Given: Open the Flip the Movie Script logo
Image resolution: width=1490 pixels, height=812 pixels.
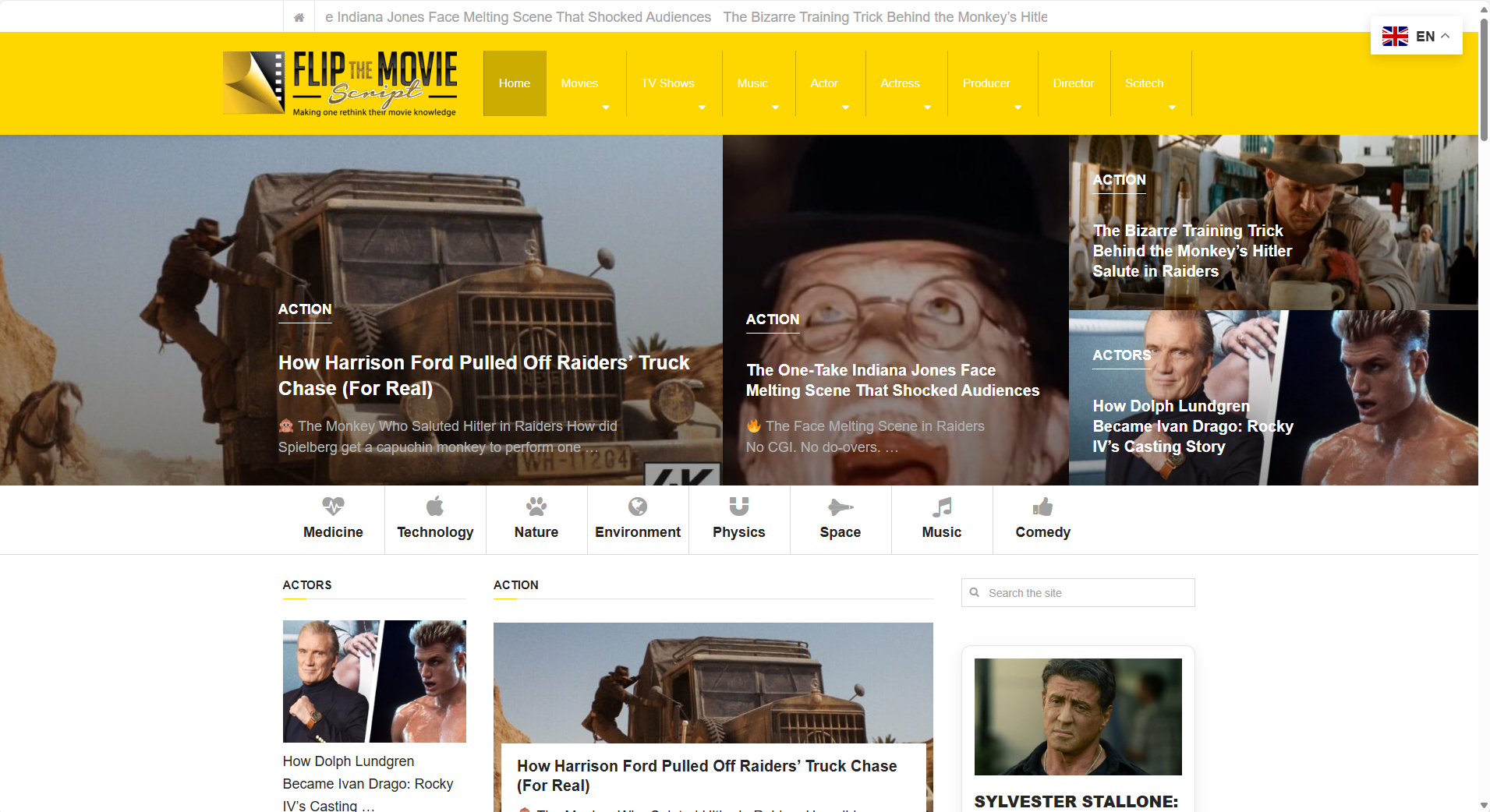Looking at the screenshot, I should (340, 83).
